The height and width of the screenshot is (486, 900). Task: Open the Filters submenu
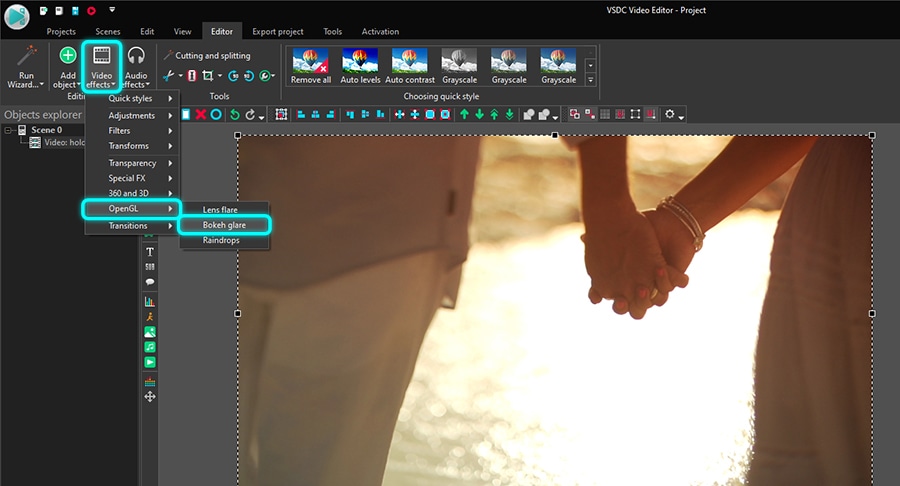134,131
